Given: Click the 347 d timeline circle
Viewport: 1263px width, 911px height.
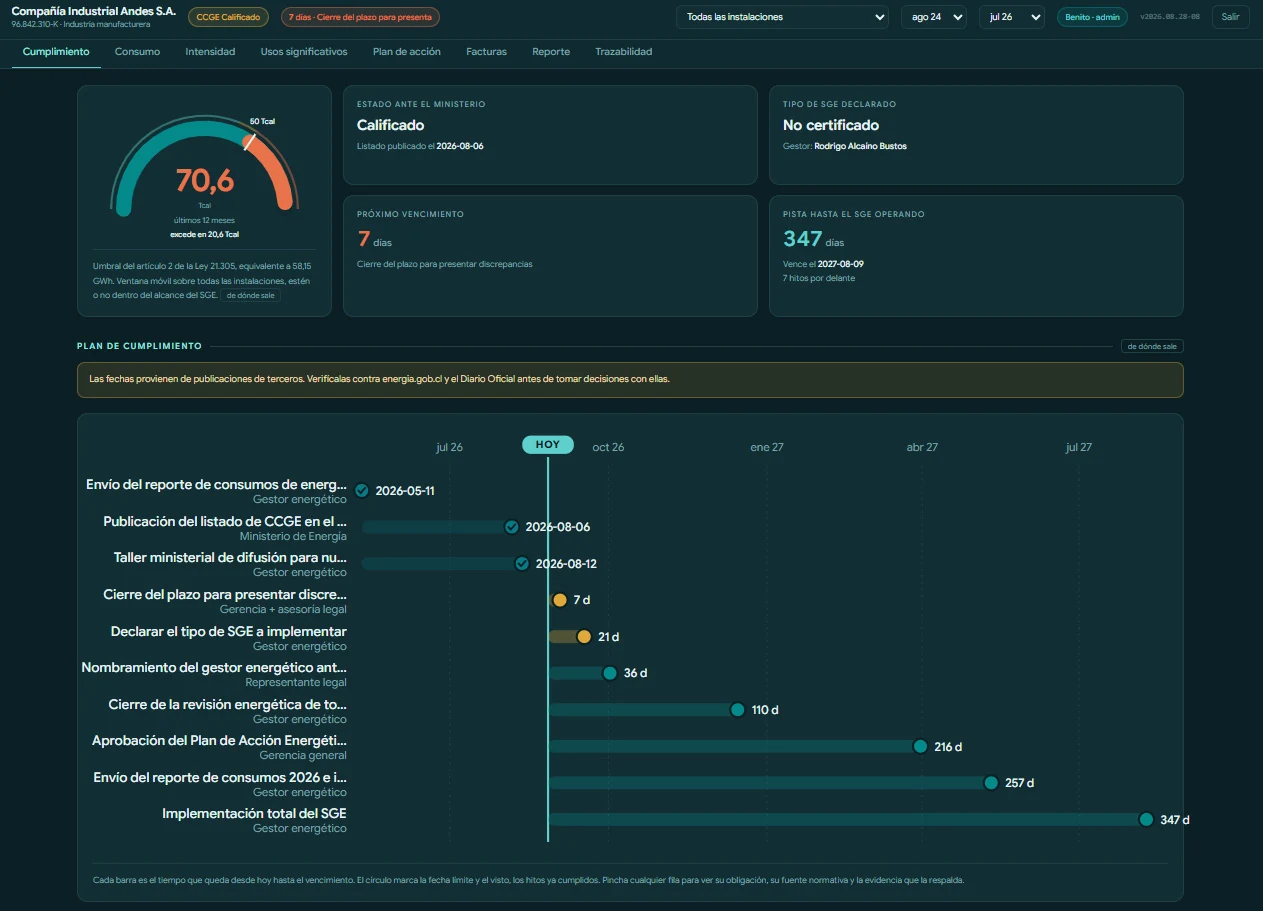Looking at the screenshot, I should (x=1146, y=820).
